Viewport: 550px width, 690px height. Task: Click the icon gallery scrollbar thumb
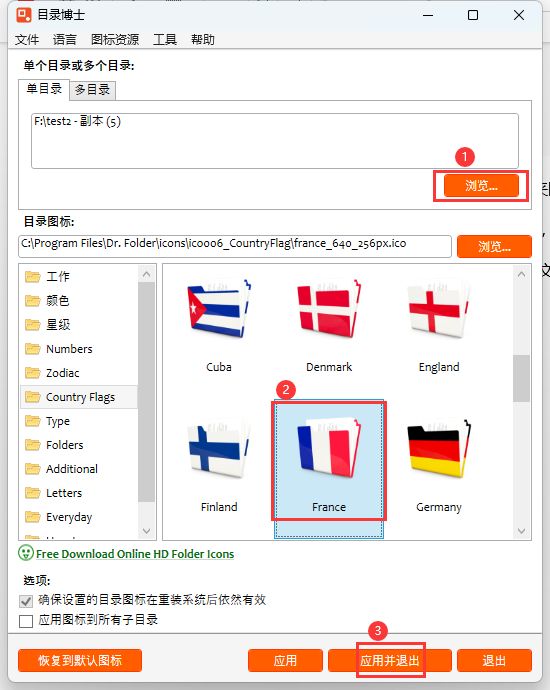point(521,378)
